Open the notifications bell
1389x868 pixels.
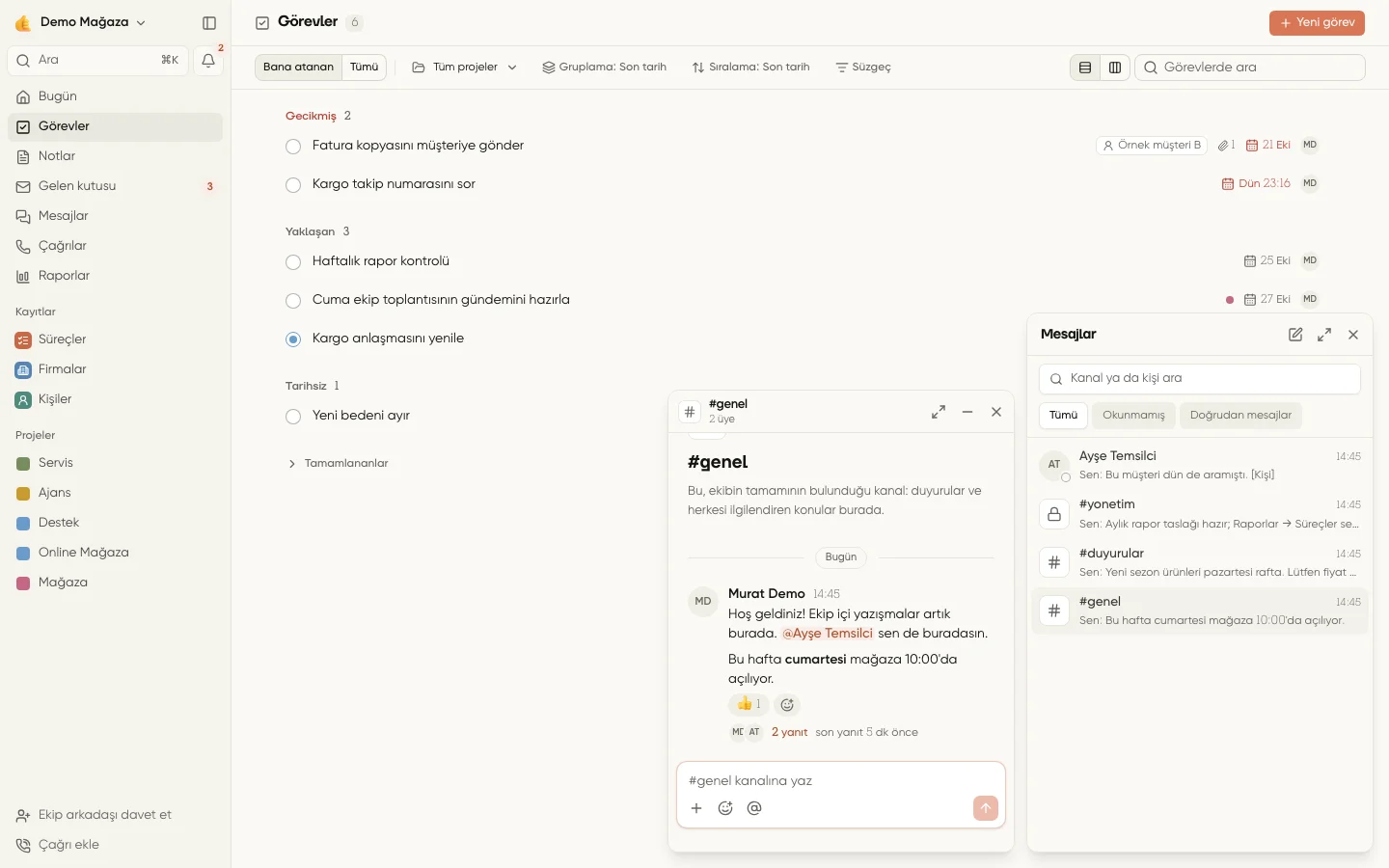coord(208,61)
